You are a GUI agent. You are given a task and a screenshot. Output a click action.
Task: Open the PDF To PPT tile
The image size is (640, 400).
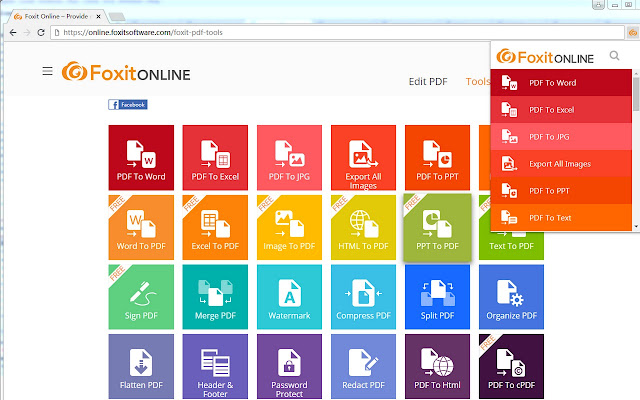click(438, 158)
